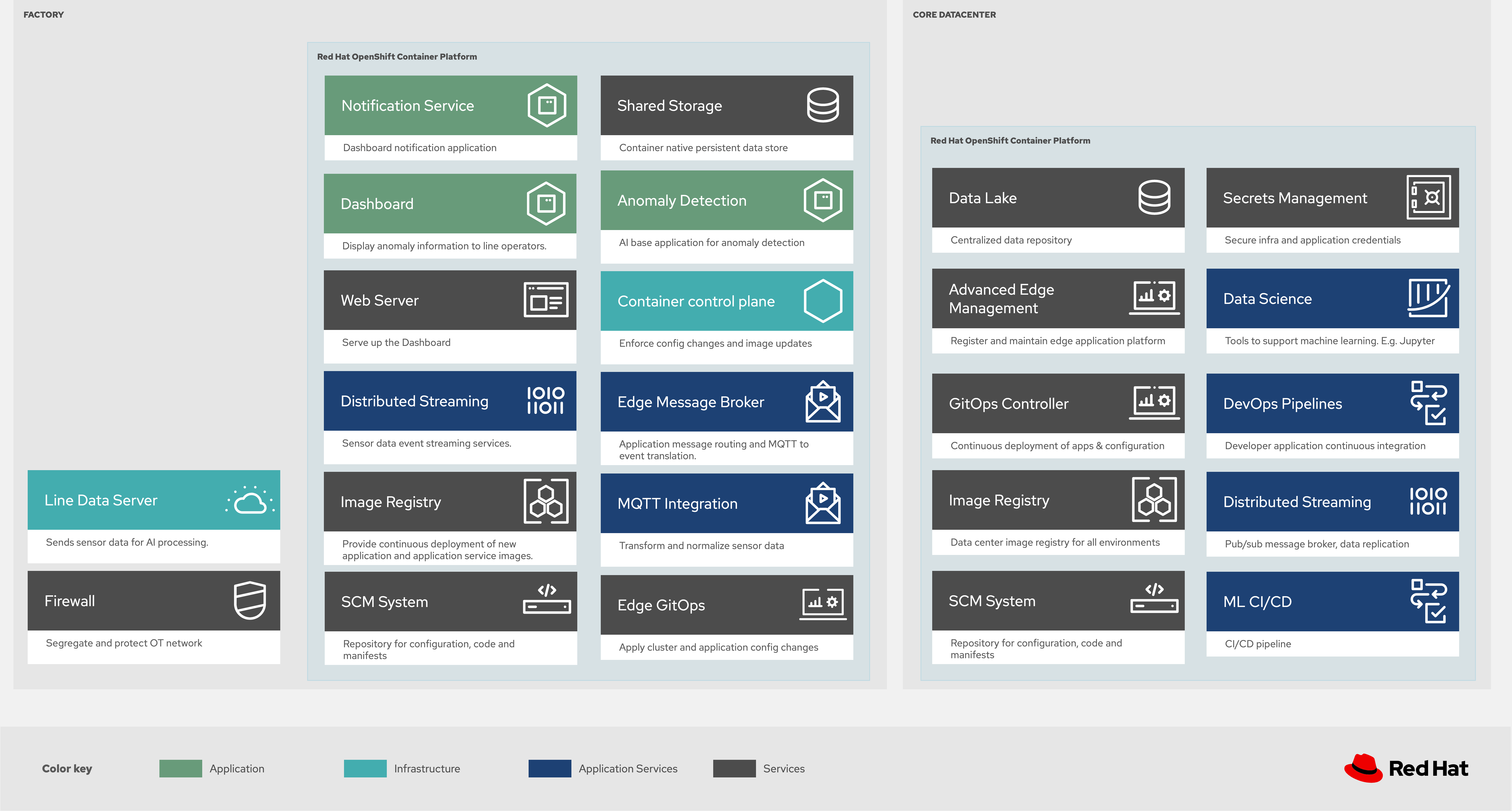1512x811 pixels.
Task: Click the teal Infrastructure color swatch
Action: coord(365,768)
